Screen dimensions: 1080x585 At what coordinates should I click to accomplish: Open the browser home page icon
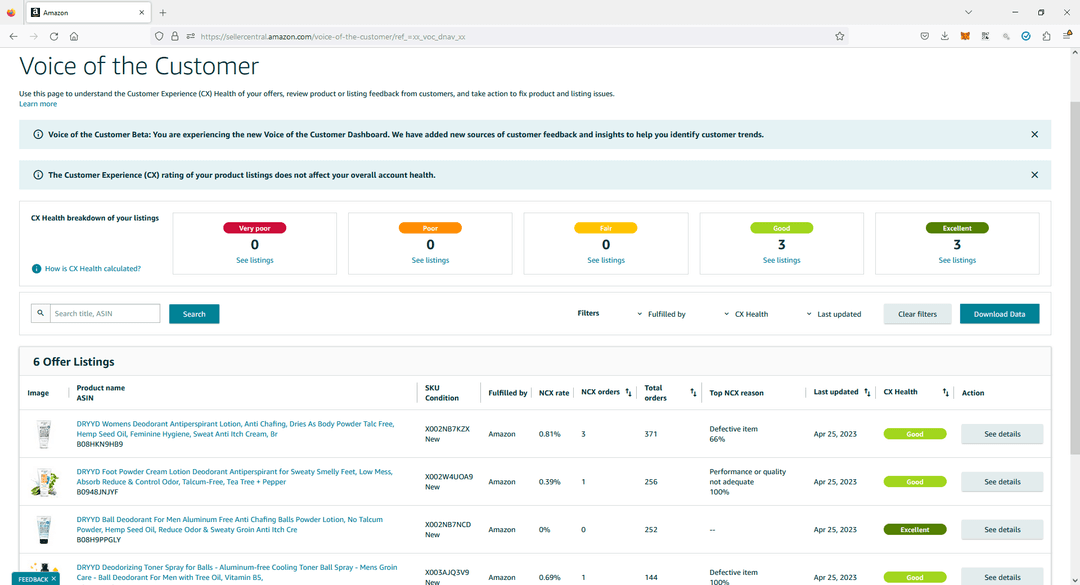point(74,37)
